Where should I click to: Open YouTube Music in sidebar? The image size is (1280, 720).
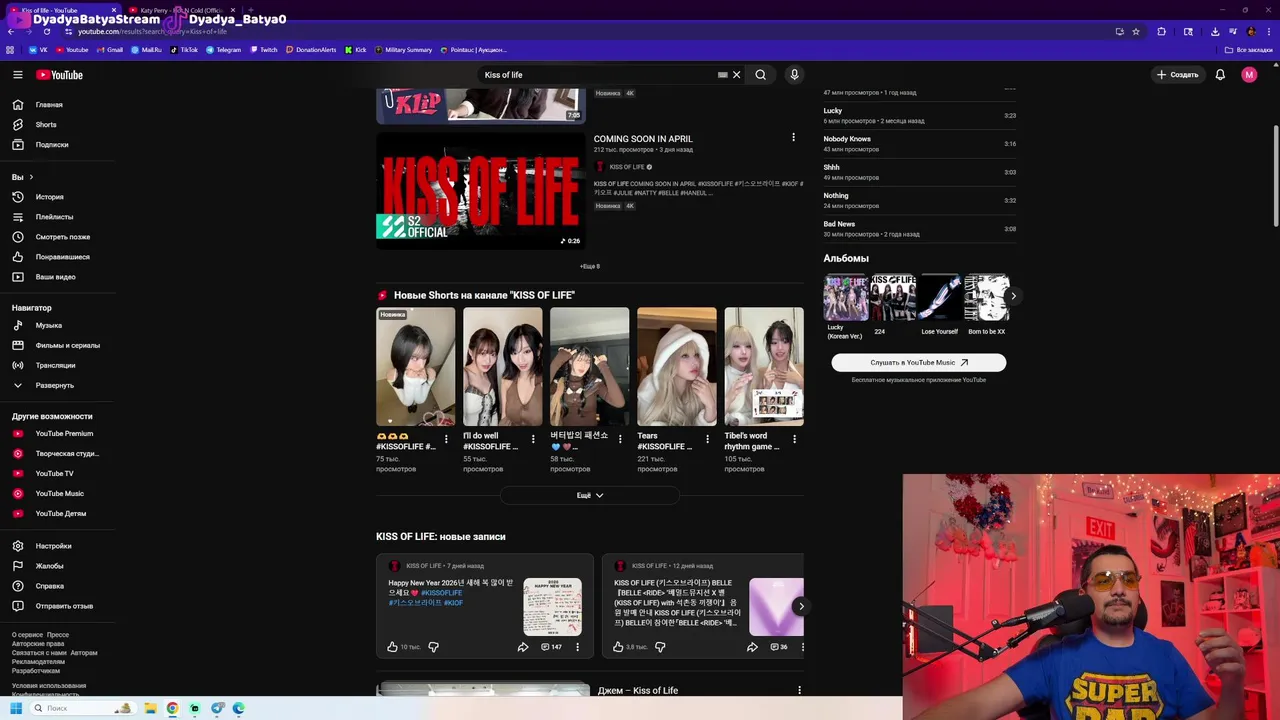click(x=56, y=494)
